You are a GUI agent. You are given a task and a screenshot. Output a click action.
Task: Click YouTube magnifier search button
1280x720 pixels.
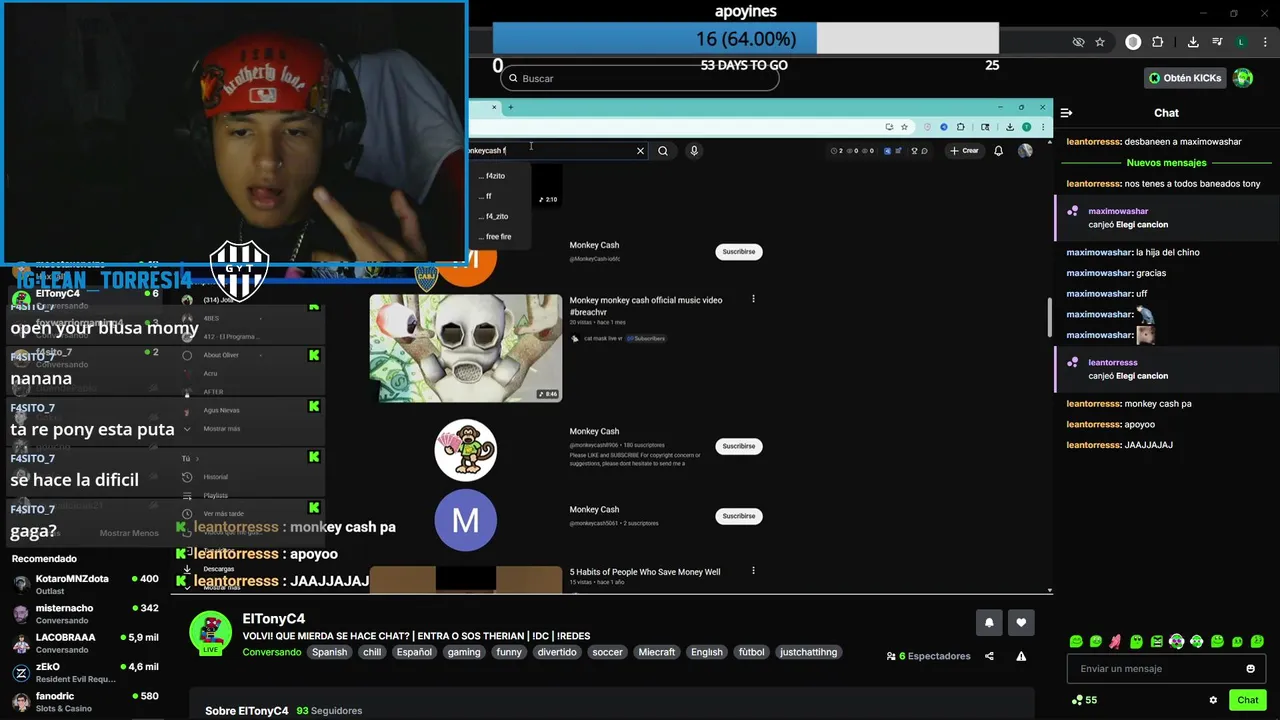[663, 151]
